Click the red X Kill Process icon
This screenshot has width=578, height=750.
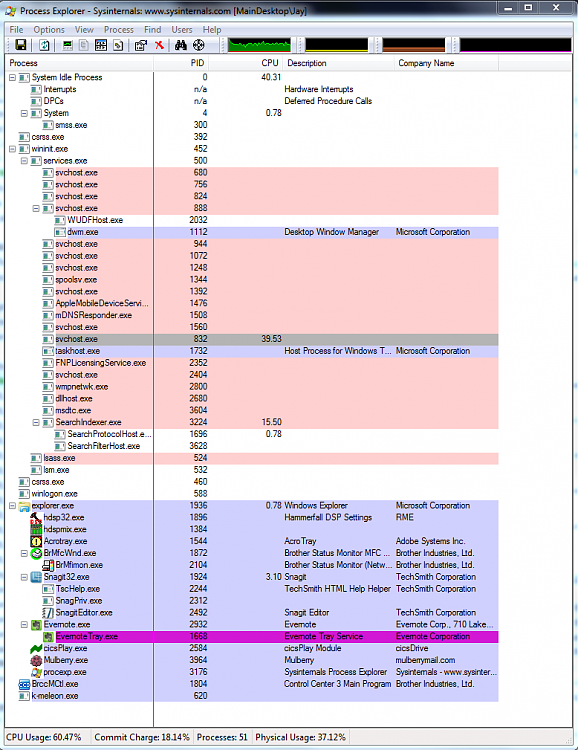tap(159, 45)
